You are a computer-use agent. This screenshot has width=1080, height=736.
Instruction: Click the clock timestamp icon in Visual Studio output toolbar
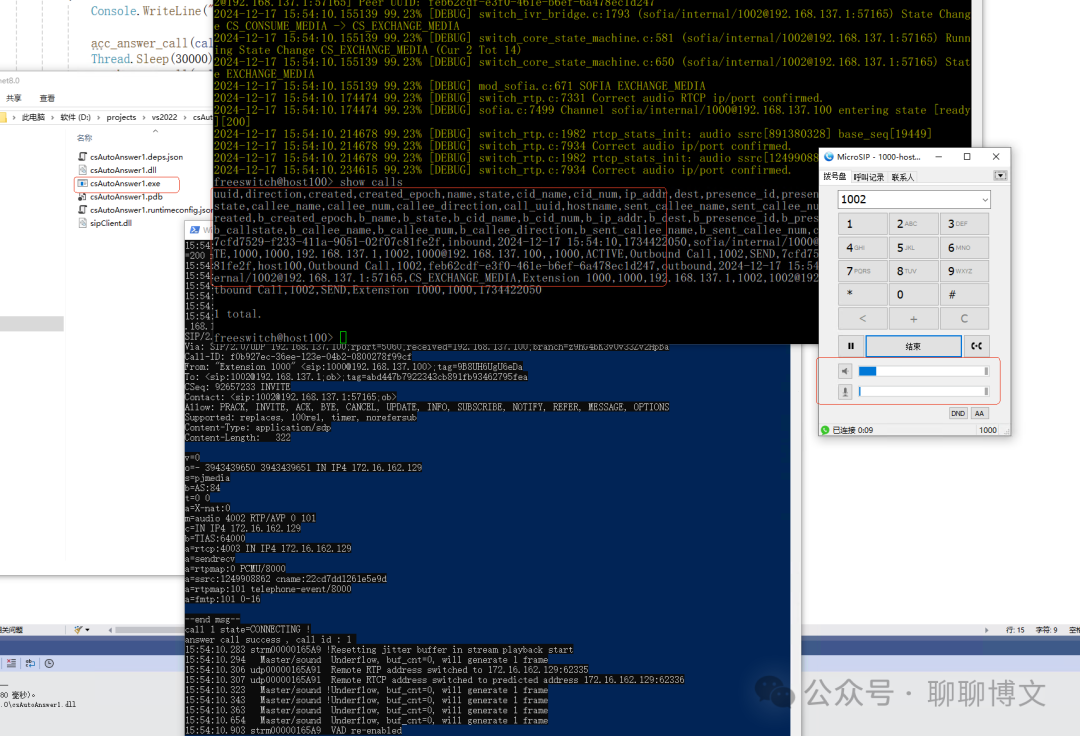49,664
